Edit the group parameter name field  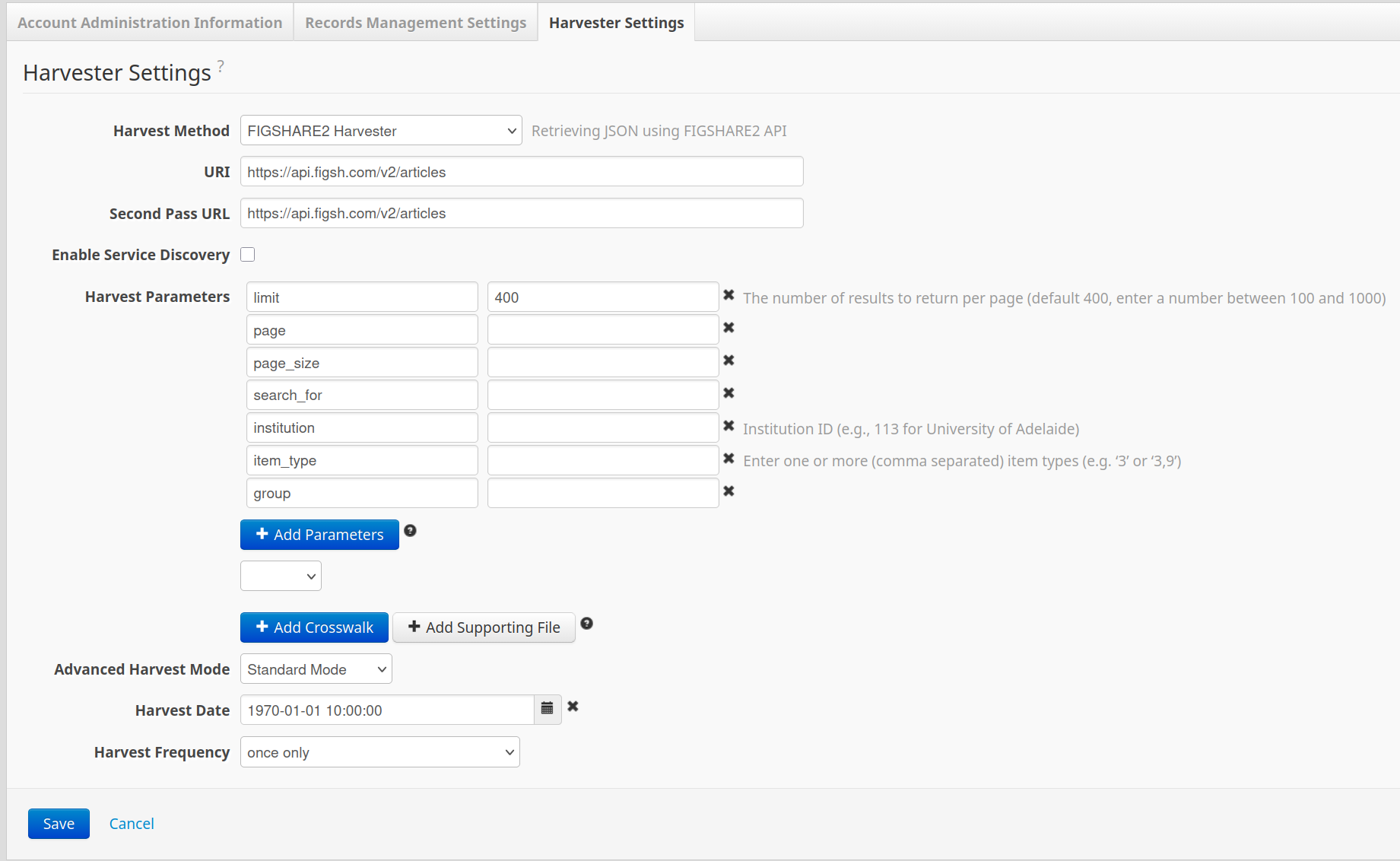[362, 494]
